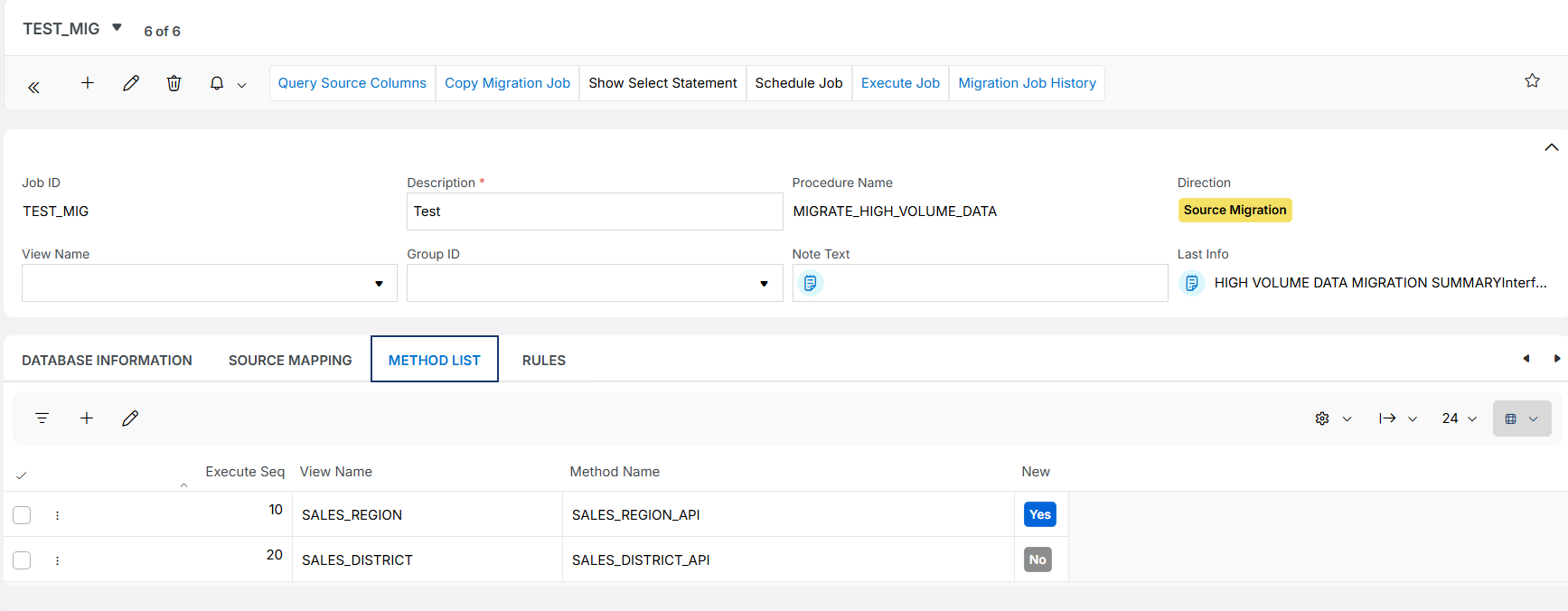
Task: Click Schedule Job button
Action: (x=799, y=83)
